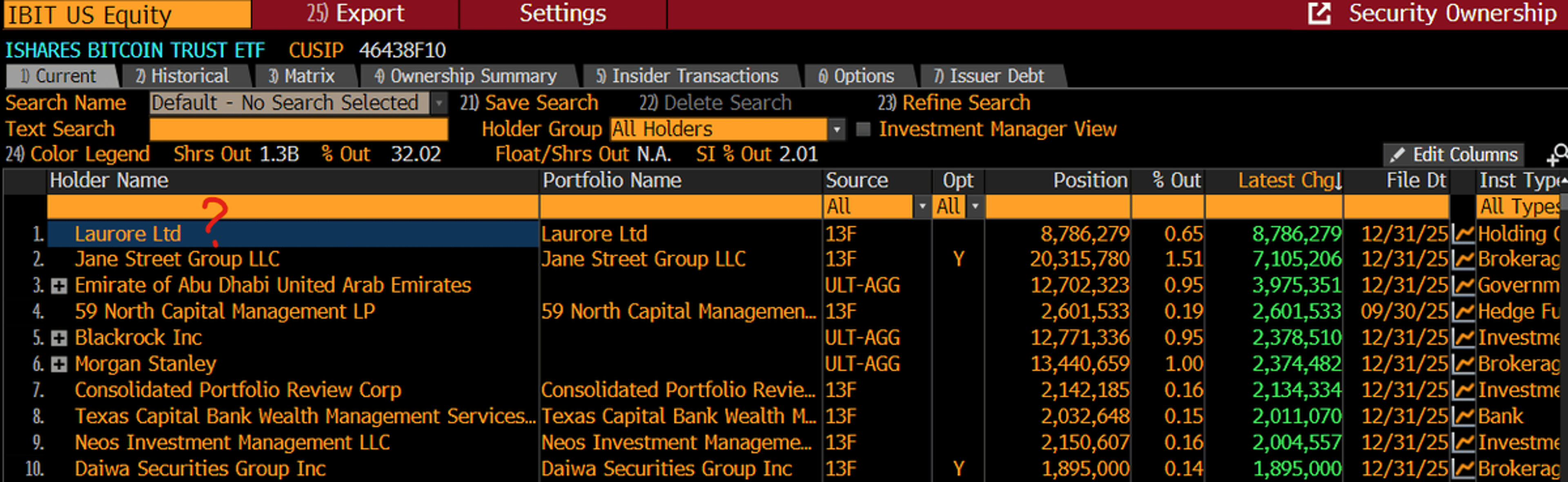Open chart icon for Blackrock Inc row

pyautogui.click(x=1463, y=338)
